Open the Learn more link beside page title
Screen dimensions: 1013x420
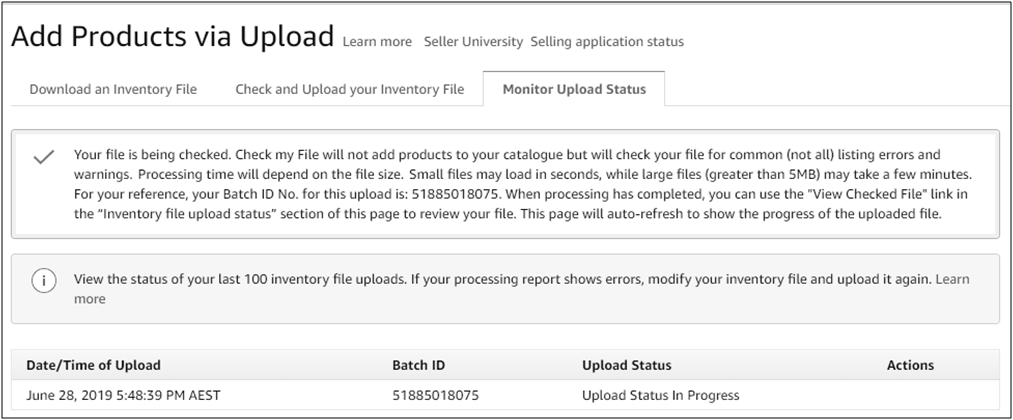pyautogui.click(x=377, y=42)
